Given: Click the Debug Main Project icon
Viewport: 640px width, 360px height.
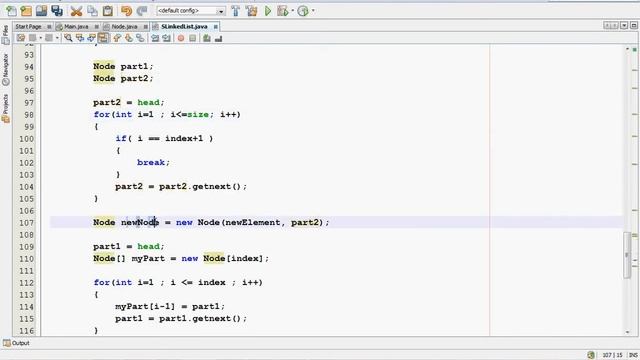Looking at the screenshot, I should coord(282,11).
